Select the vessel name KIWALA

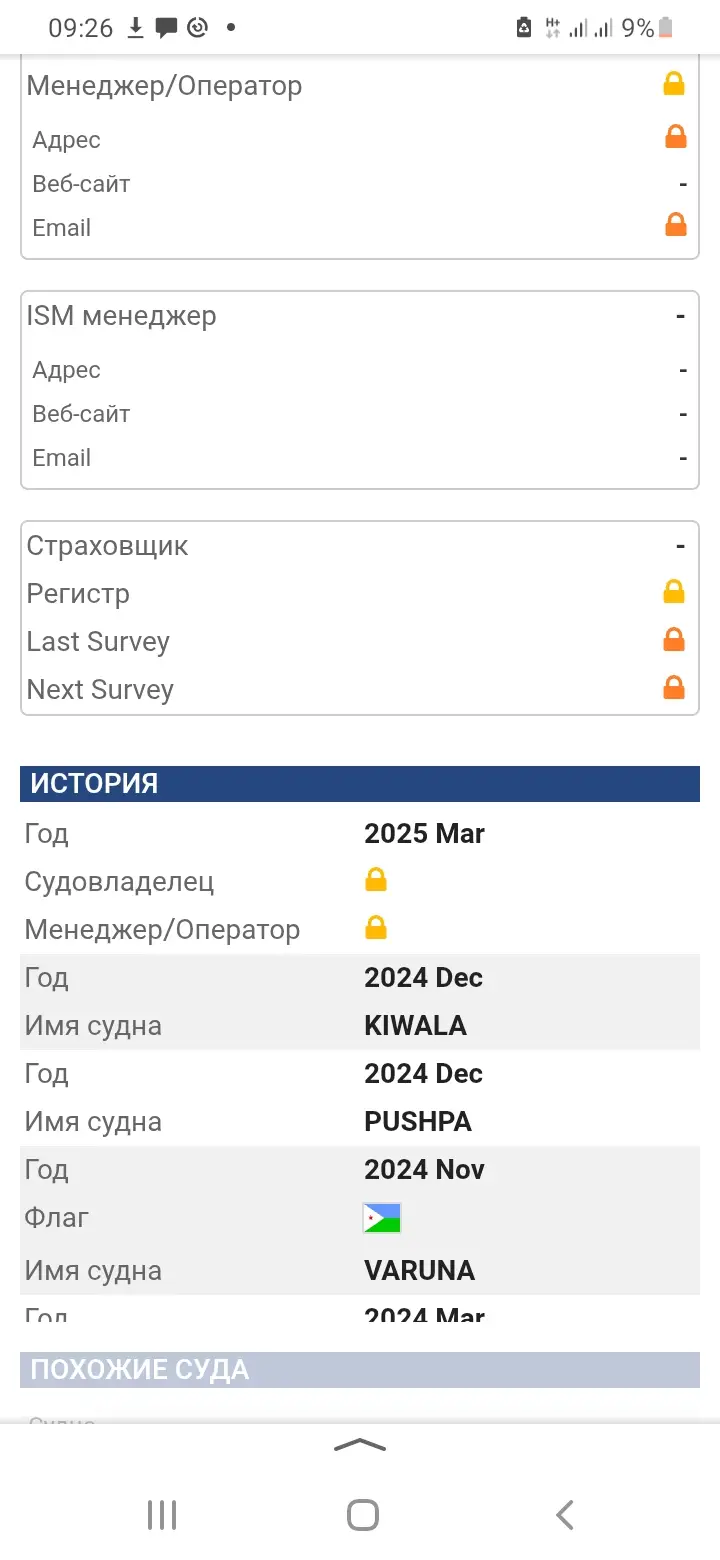[415, 1025]
